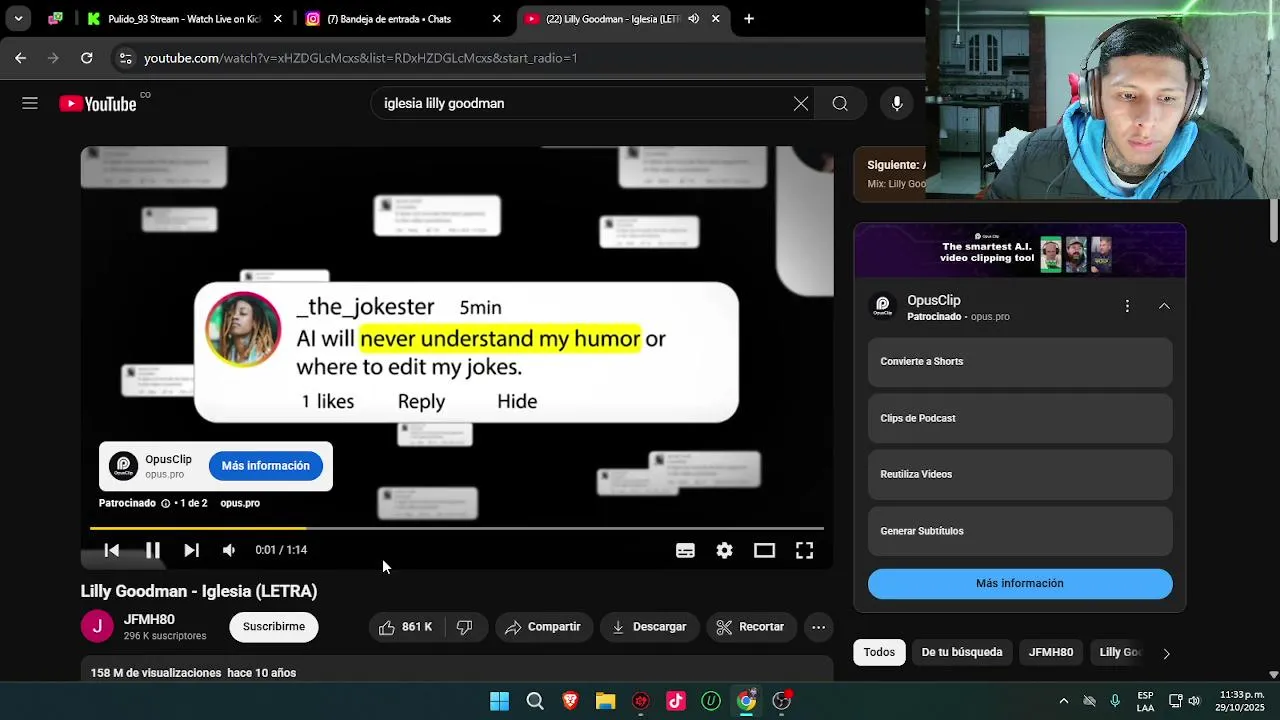1280x720 pixels.
Task: Focus the browser address bar URL
Action: 361,58
